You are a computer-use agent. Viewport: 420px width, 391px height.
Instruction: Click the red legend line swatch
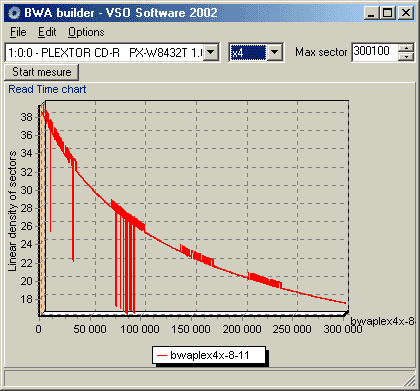pyautogui.click(x=162, y=356)
